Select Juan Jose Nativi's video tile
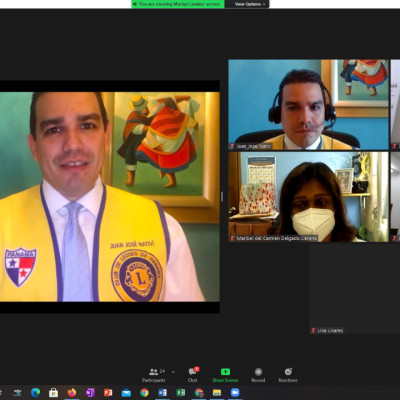The width and height of the screenshot is (400, 400). click(308, 105)
